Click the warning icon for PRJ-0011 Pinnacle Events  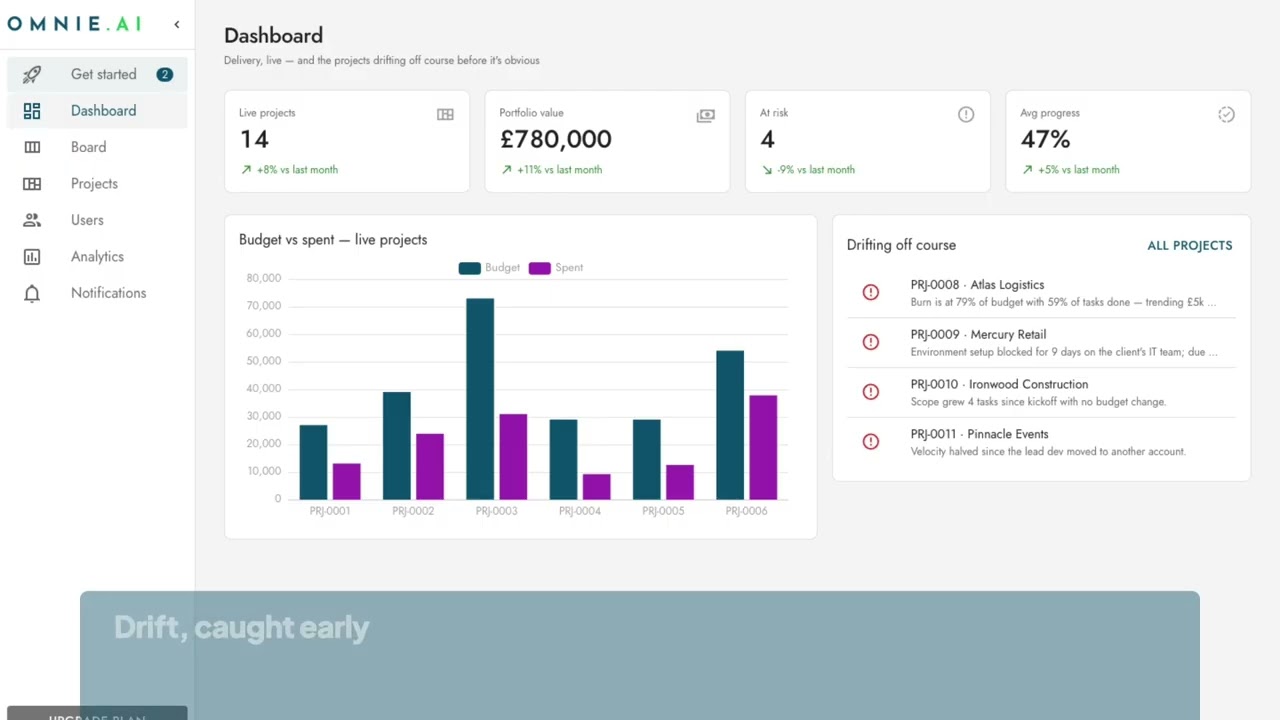tap(871, 442)
